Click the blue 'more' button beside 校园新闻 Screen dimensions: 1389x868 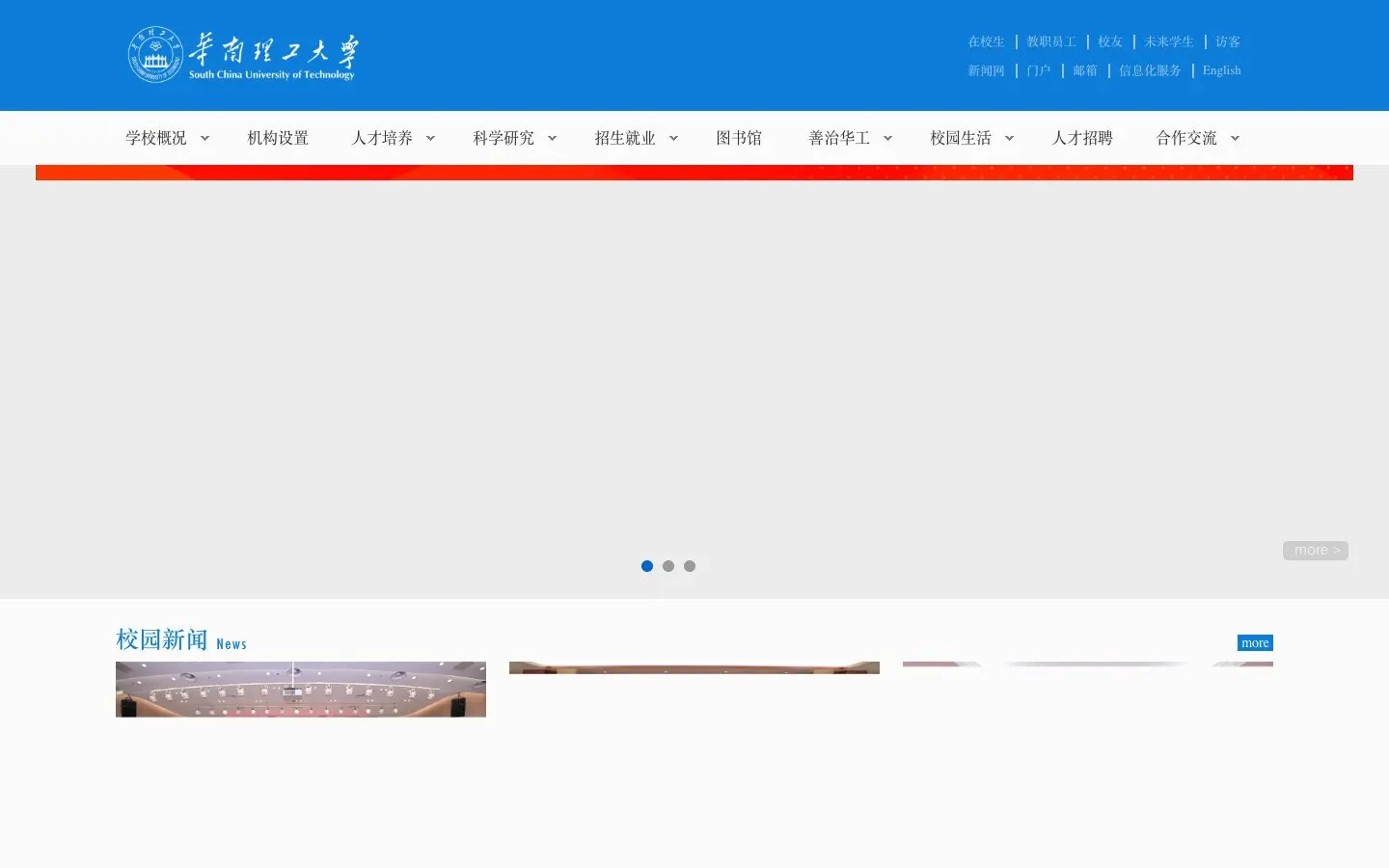tap(1255, 643)
